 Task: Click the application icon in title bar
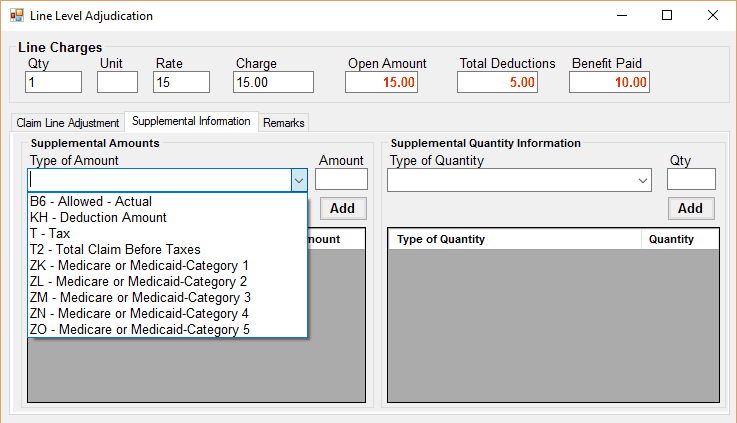pos(16,16)
